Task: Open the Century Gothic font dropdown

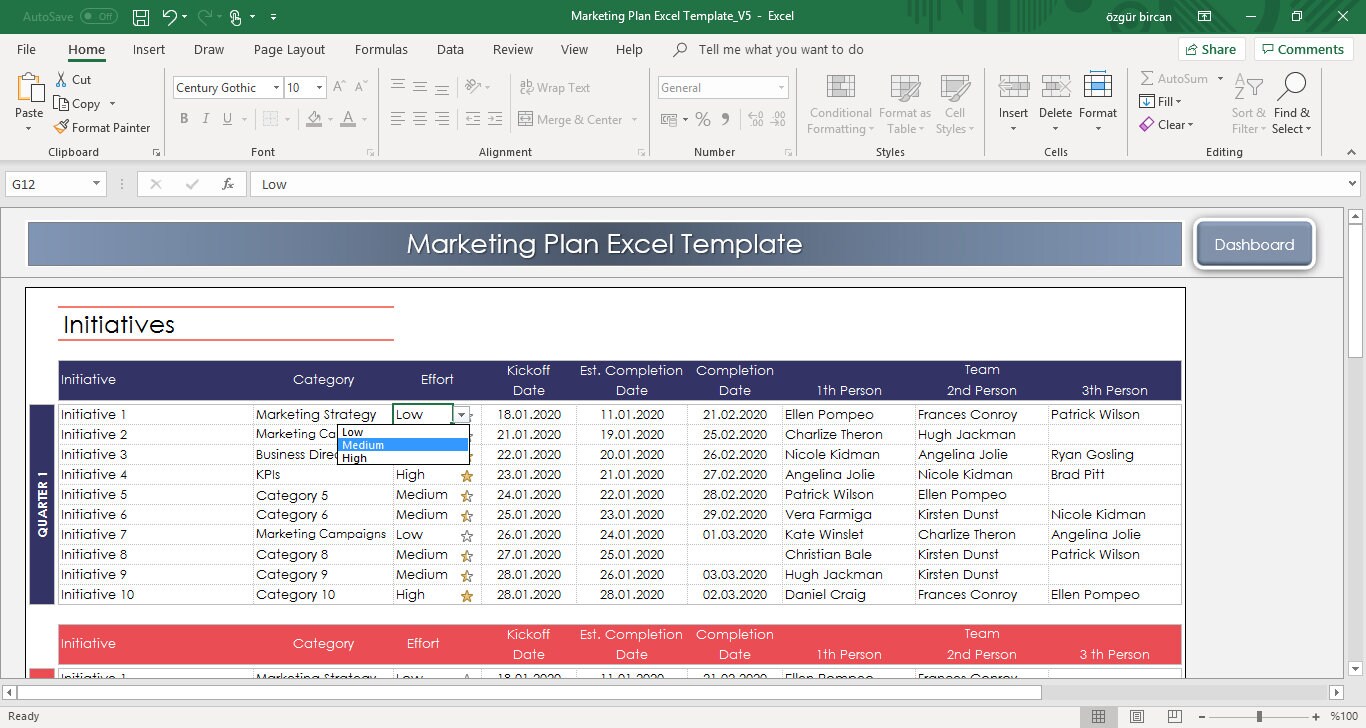Action: (278, 87)
